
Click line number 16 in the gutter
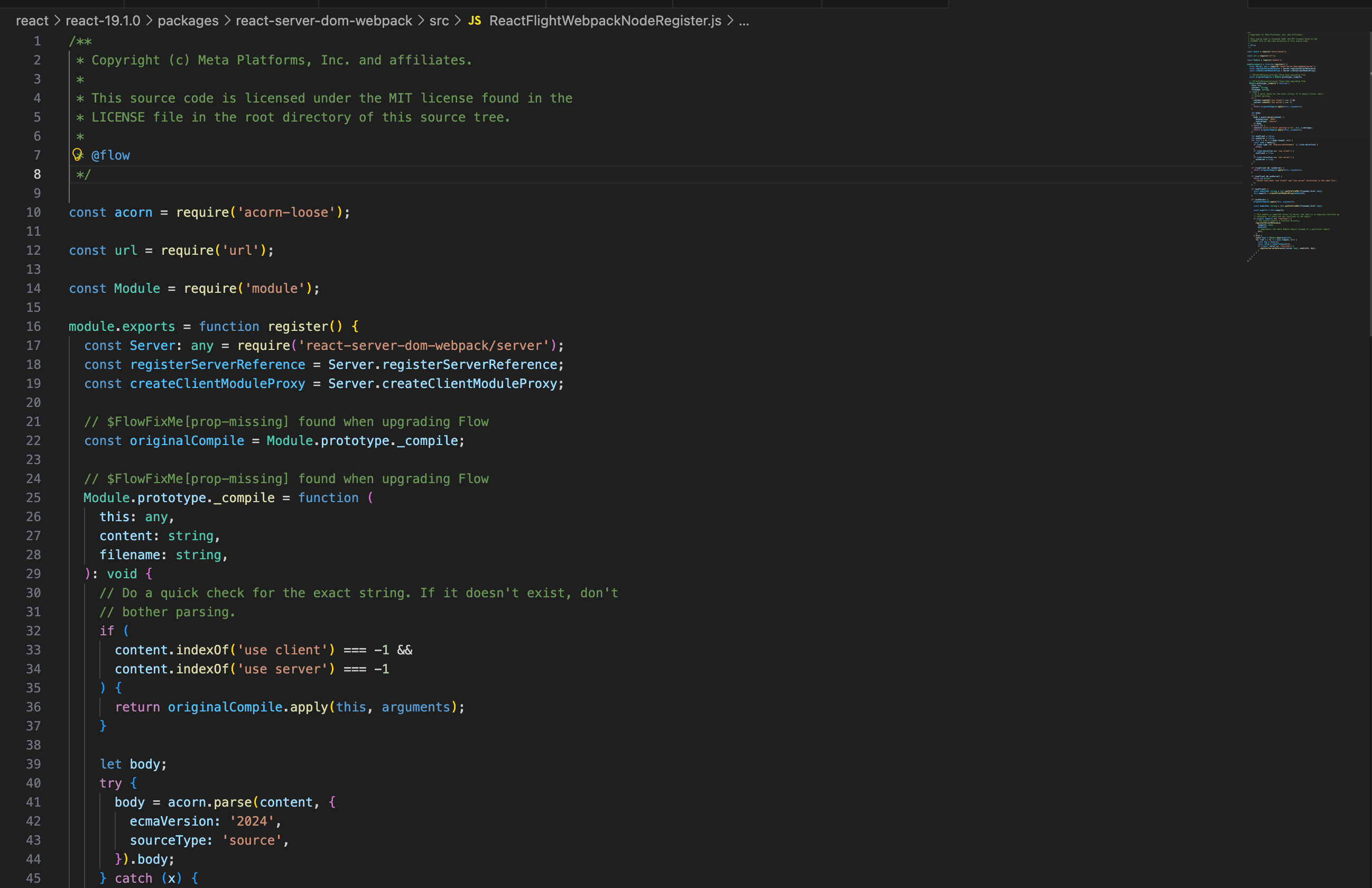pos(33,326)
